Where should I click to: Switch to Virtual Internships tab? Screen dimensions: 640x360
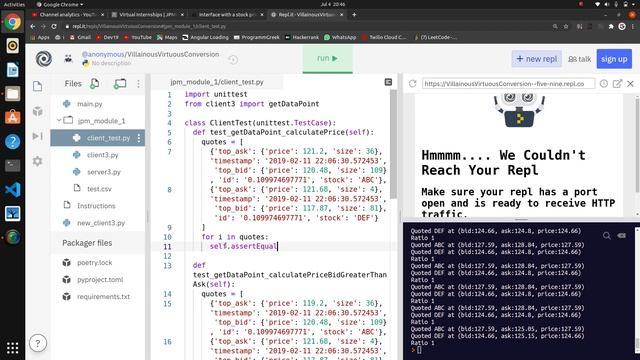tap(147, 15)
